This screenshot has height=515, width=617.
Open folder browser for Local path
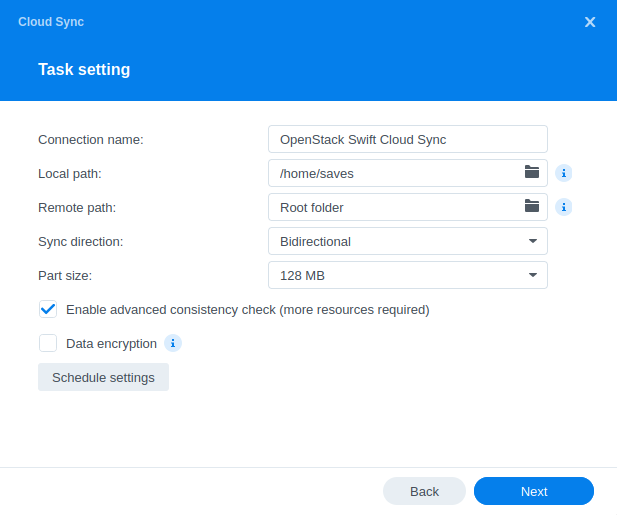[x=532, y=172]
